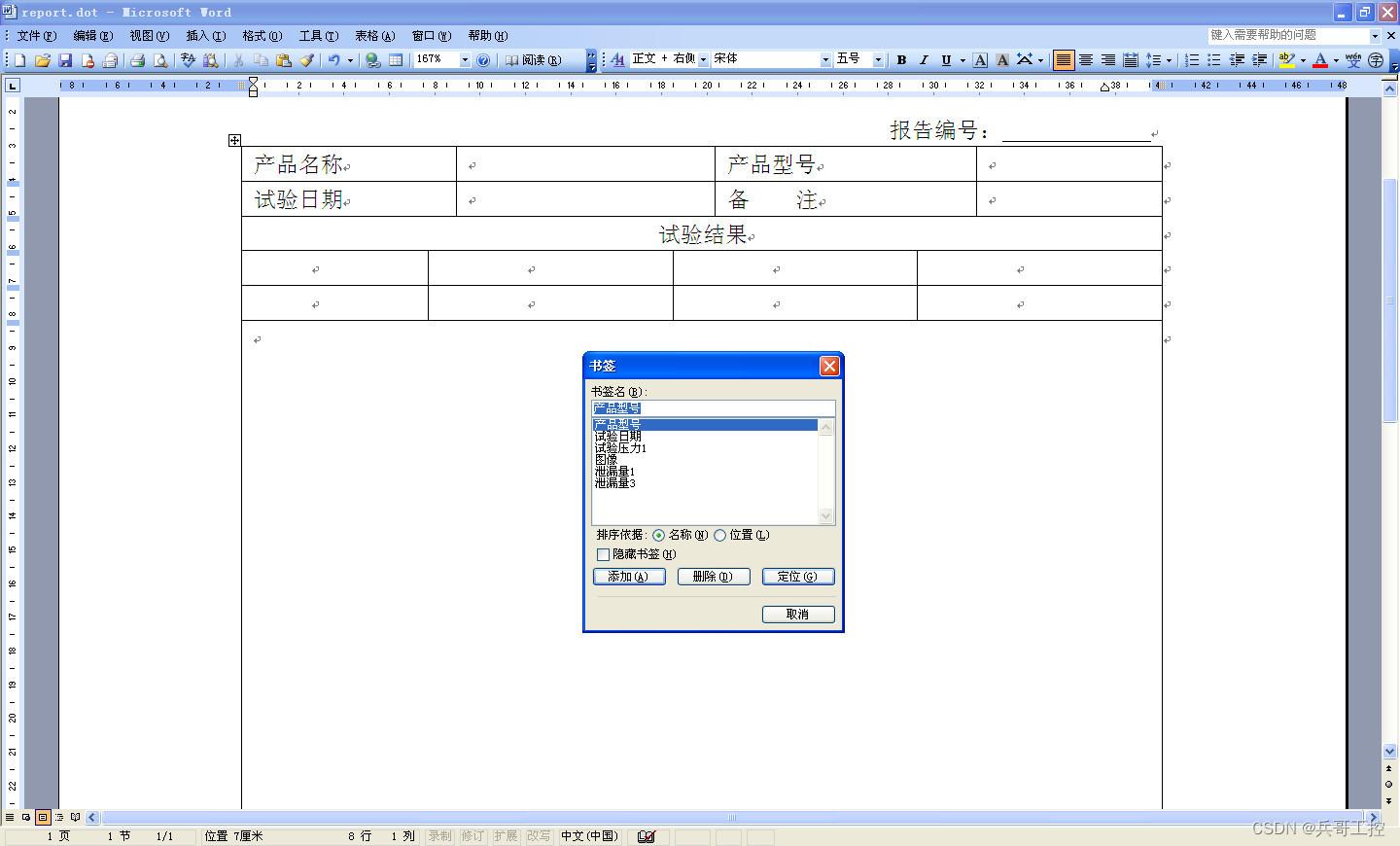This screenshot has width=1400, height=846.
Task: Click 取消 to cancel bookmark dialog
Action: 798,615
